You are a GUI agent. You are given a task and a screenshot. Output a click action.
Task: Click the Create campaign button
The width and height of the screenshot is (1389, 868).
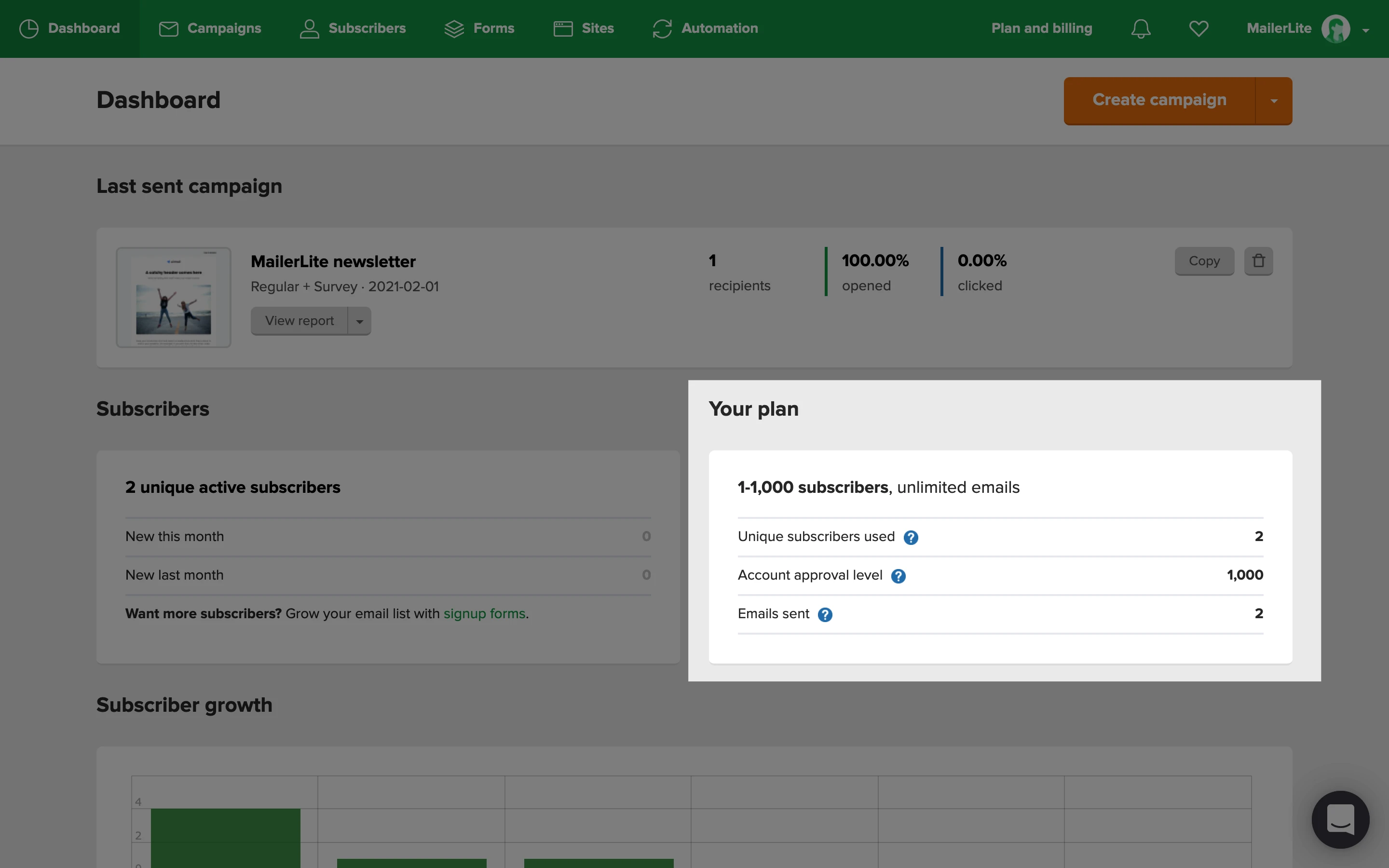click(1159, 100)
